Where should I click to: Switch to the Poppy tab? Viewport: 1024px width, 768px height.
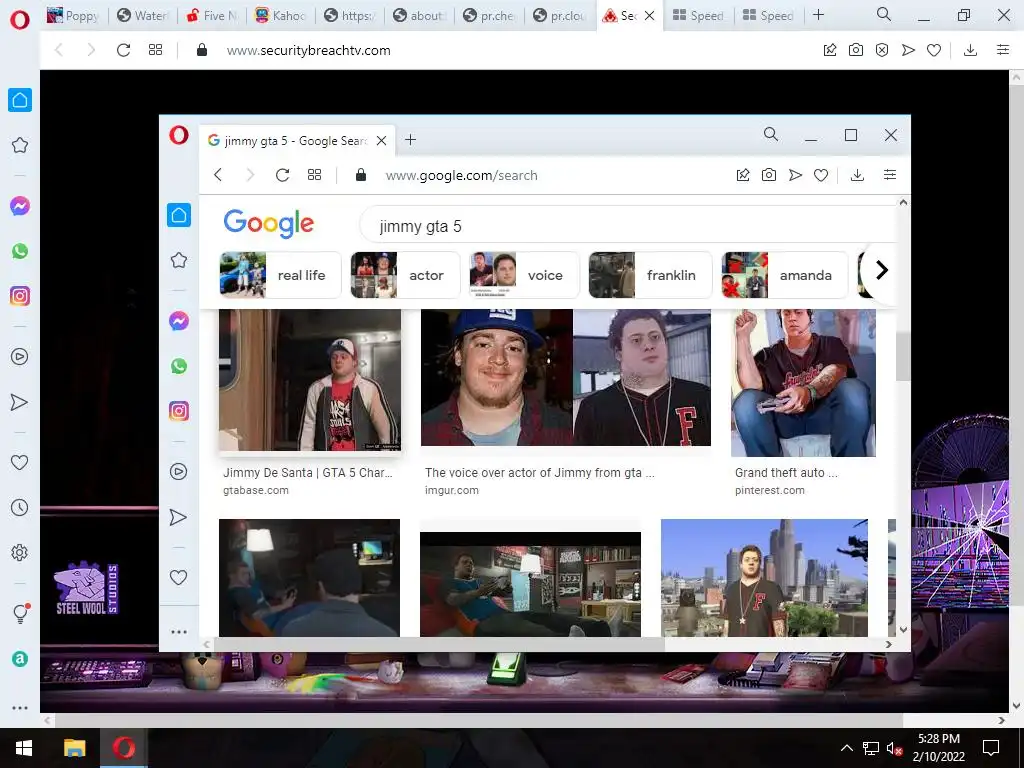[x=73, y=15]
